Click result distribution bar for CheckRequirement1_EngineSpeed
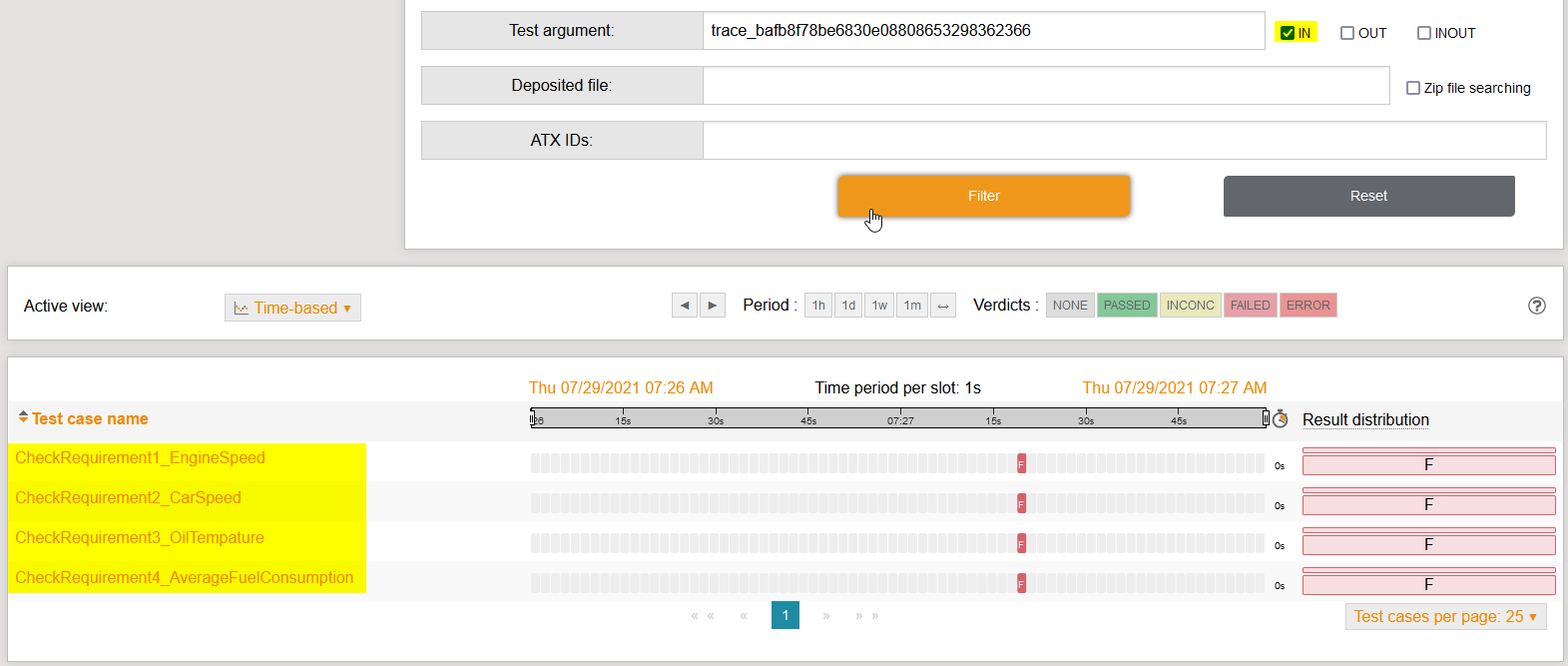The image size is (1568, 666). 1428,464
